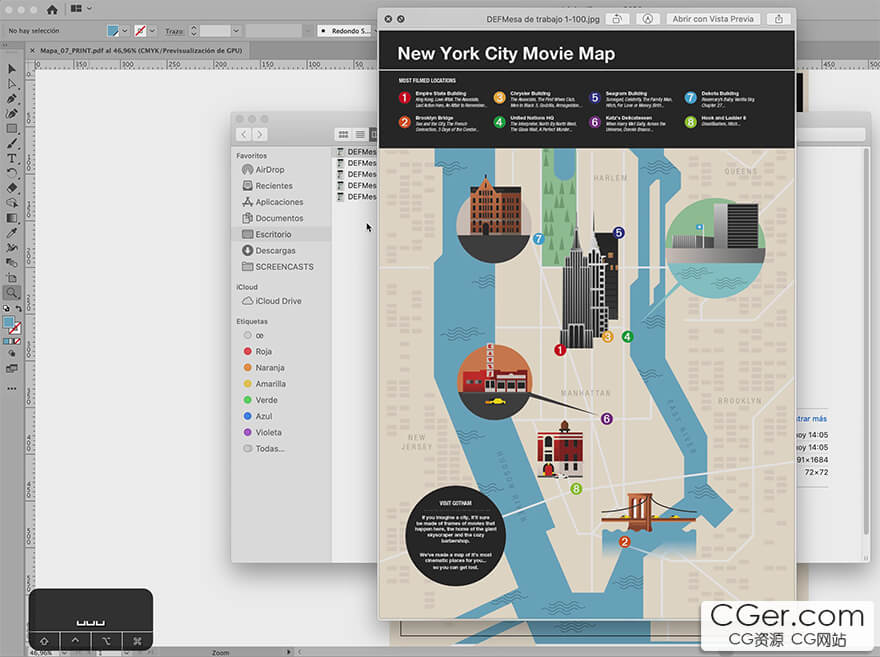
Task: Select the Type tool
Action: coord(12,158)
